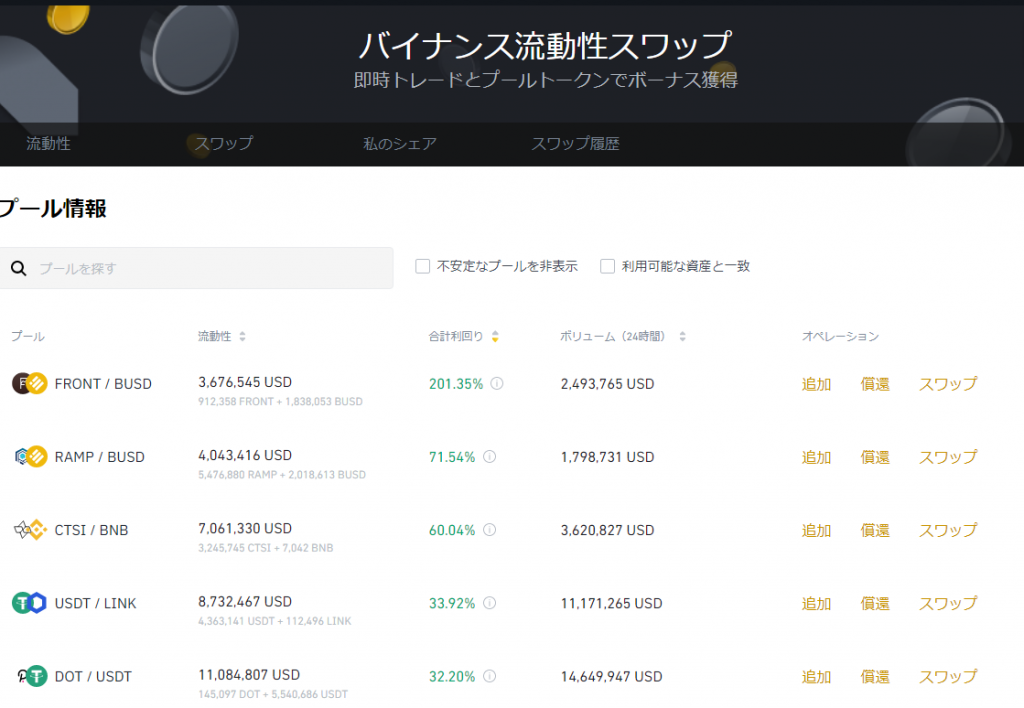
Task: Click liquidity value 8,732,467 USD
Action: [x=245, y=602]
